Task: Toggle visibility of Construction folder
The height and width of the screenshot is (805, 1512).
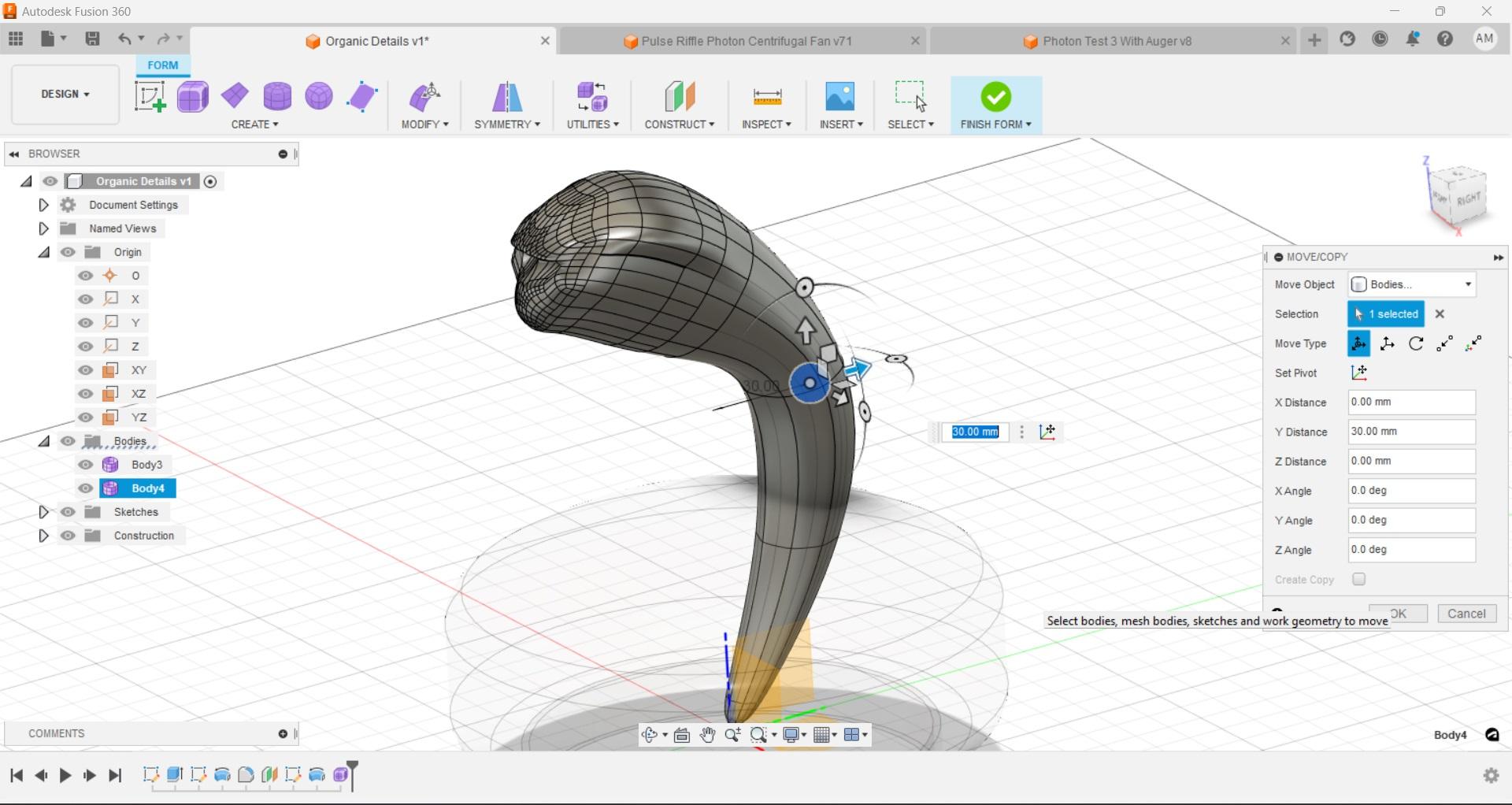Action: [x=68, y=536]
